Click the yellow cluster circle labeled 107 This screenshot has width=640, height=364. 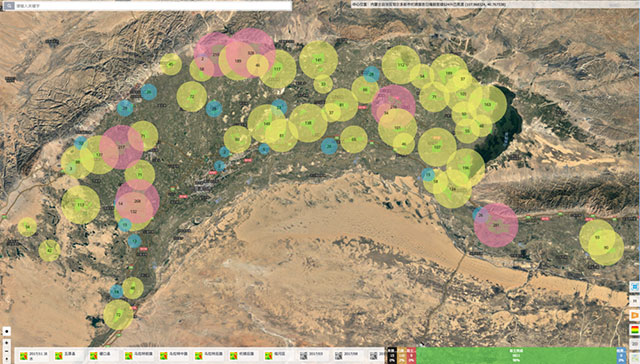tap(437, 147)
